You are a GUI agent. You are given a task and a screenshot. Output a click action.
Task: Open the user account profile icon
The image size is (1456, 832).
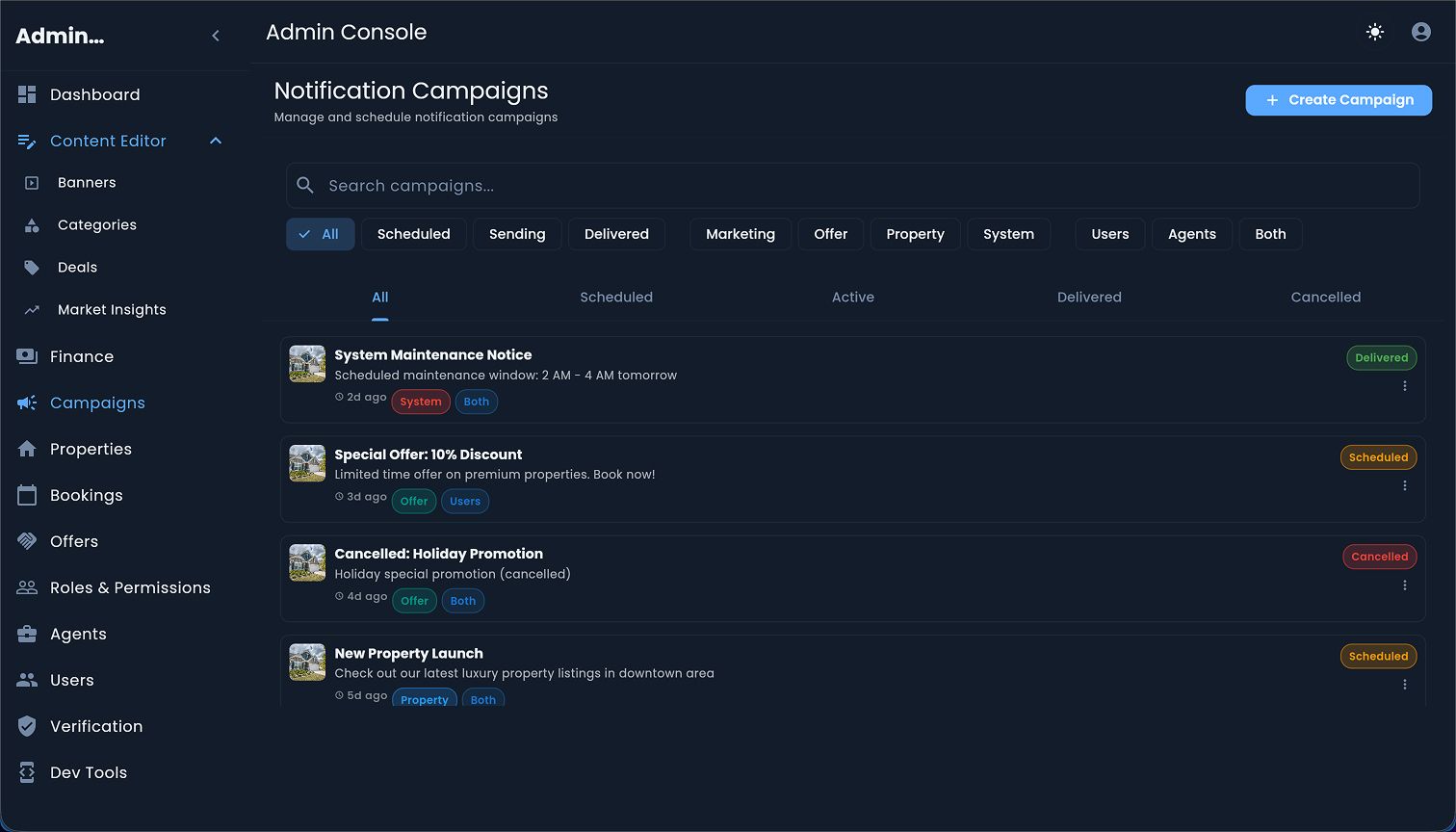[x=1420, y=32]
